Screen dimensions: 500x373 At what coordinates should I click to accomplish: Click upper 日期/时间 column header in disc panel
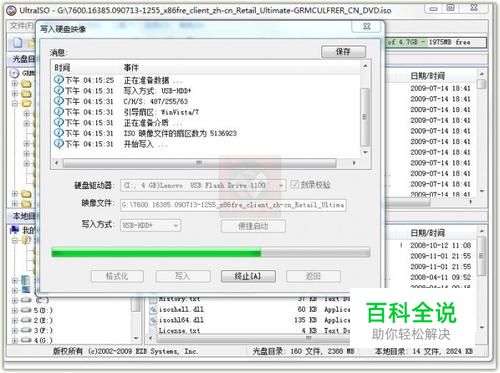pyautogui.click(x=428, y=76)
